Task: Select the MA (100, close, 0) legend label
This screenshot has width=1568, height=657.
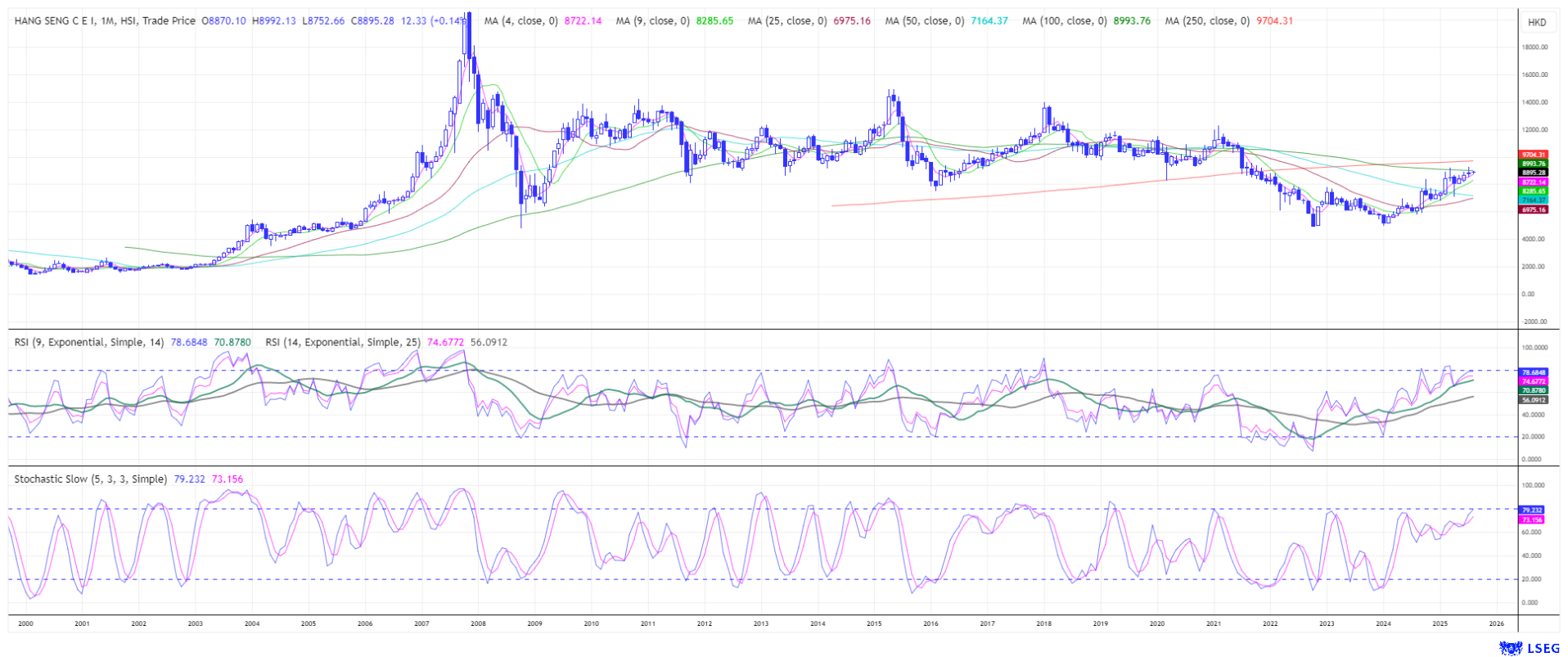Action: pos(1065,21)
